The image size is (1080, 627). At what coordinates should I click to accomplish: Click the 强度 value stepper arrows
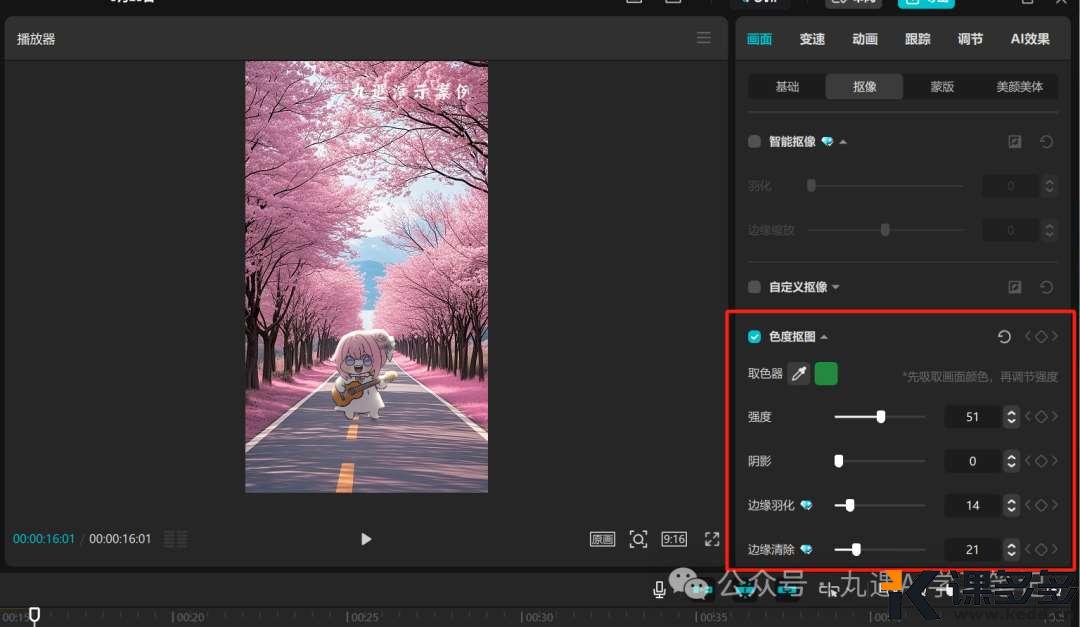[x=1011, y=416]
